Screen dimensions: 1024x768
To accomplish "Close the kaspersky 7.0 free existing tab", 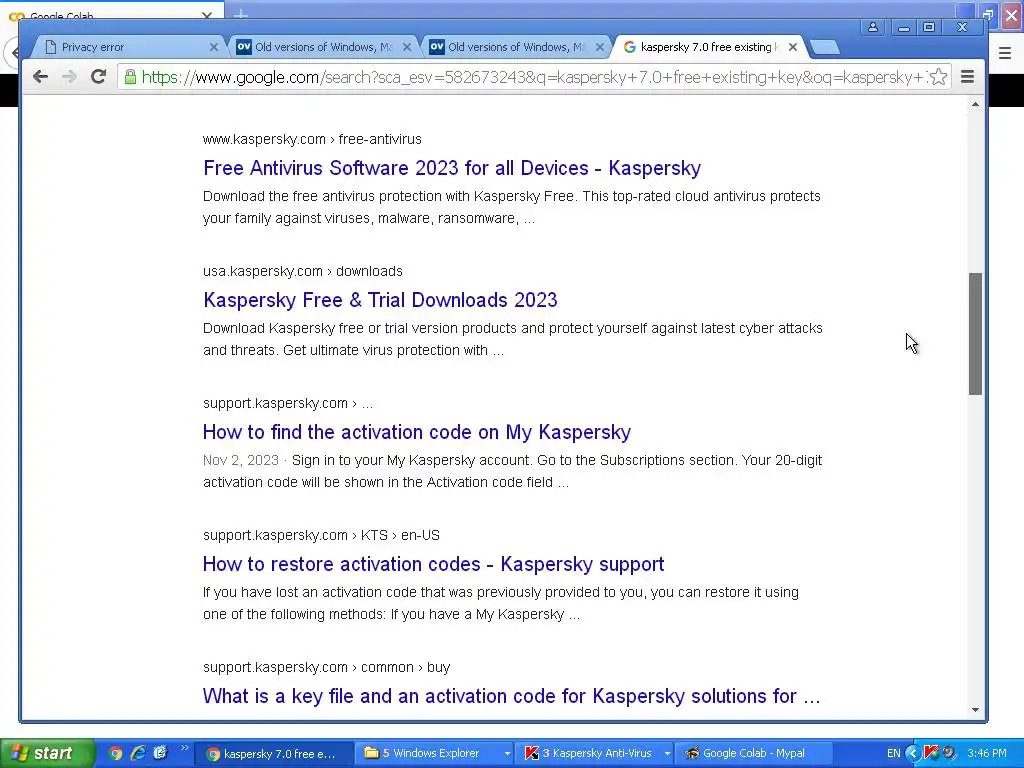I will point(793,47).
